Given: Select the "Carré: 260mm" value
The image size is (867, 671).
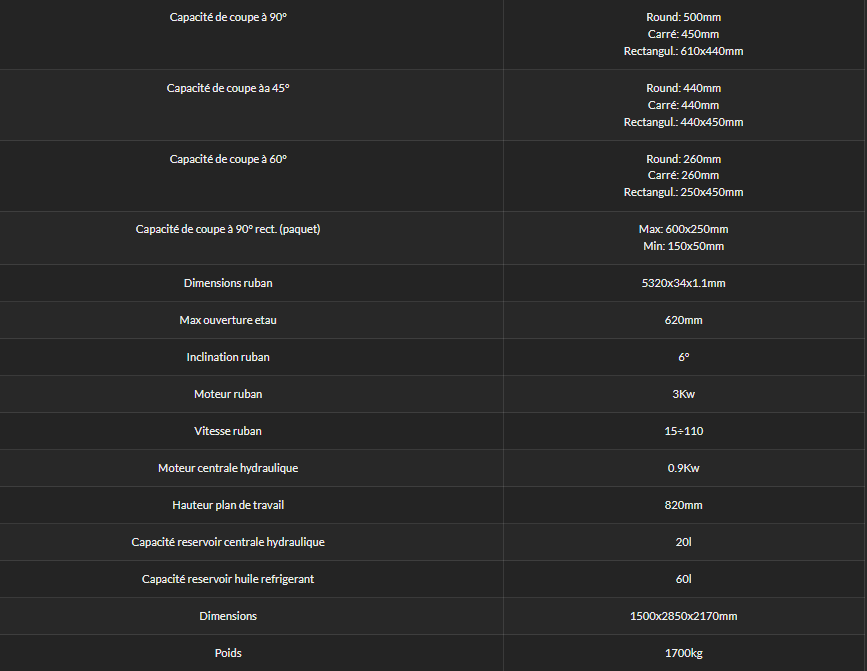Looking at the screenshot, I should pyautogui.click(x=683, y=175).
